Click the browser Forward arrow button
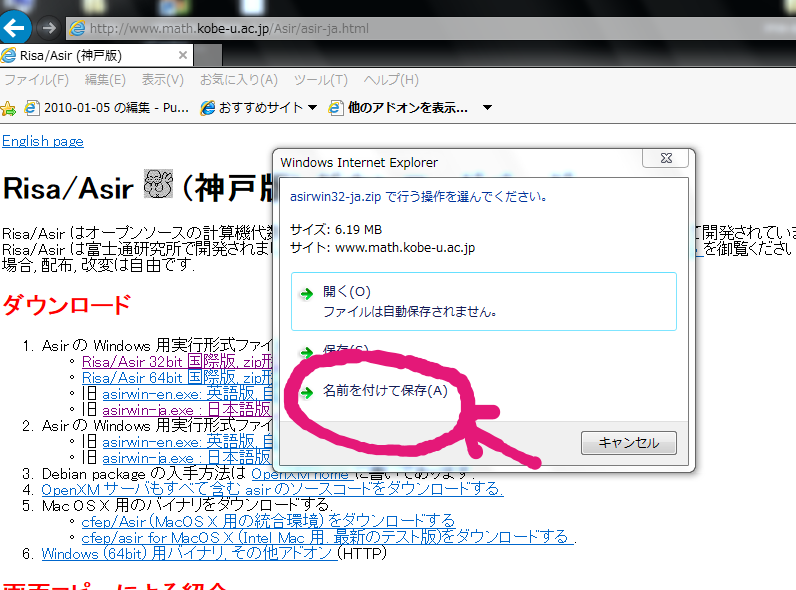The height and width of the screenshot is (590, 796). tap(49, 28)
